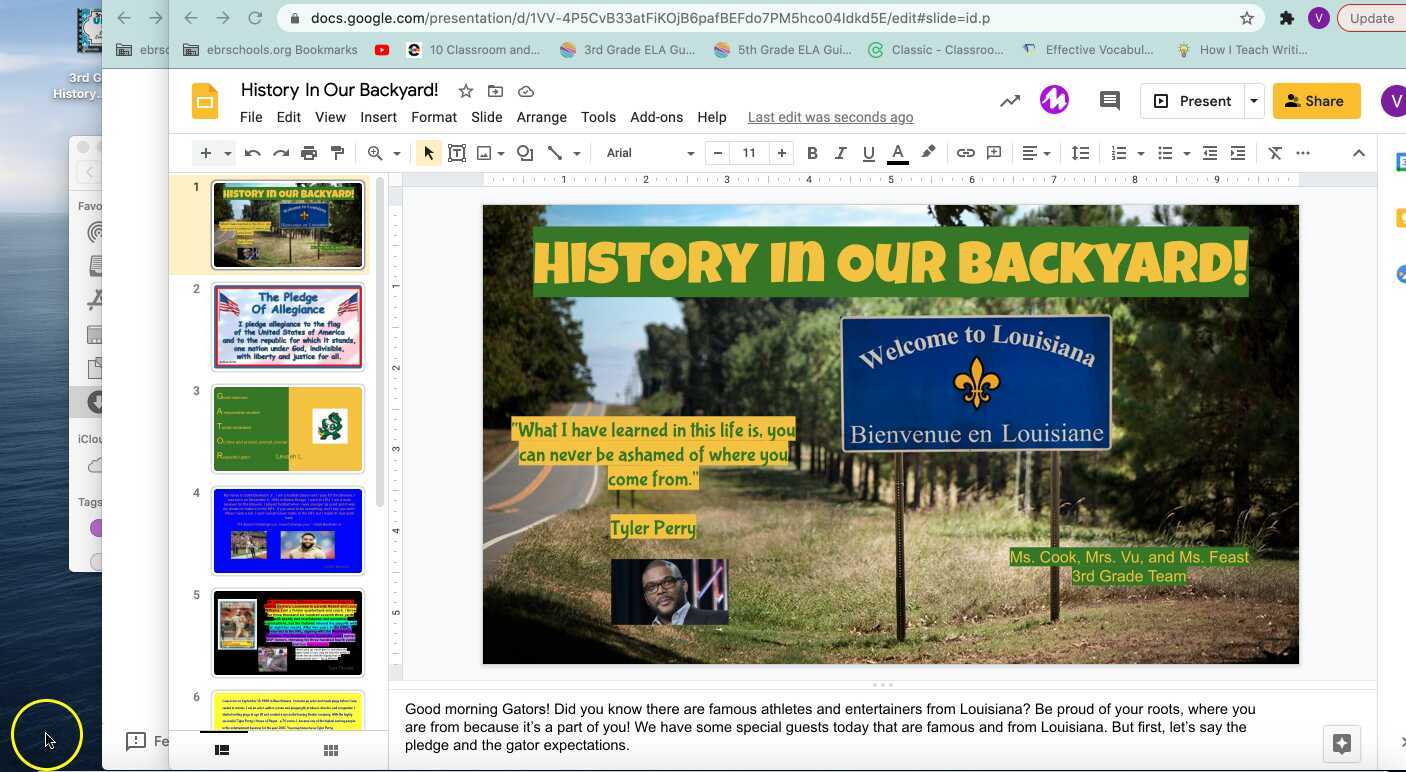This screenshot has width=1406, height=772.
Task: Open the Arrange menu
Action: click(x=541, y=117)
